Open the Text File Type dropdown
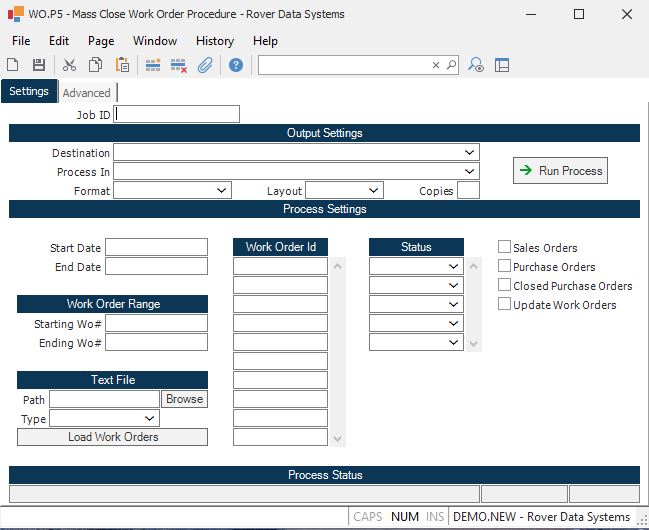The height and width of the screenshot is (530, 649). coord(150,418)
